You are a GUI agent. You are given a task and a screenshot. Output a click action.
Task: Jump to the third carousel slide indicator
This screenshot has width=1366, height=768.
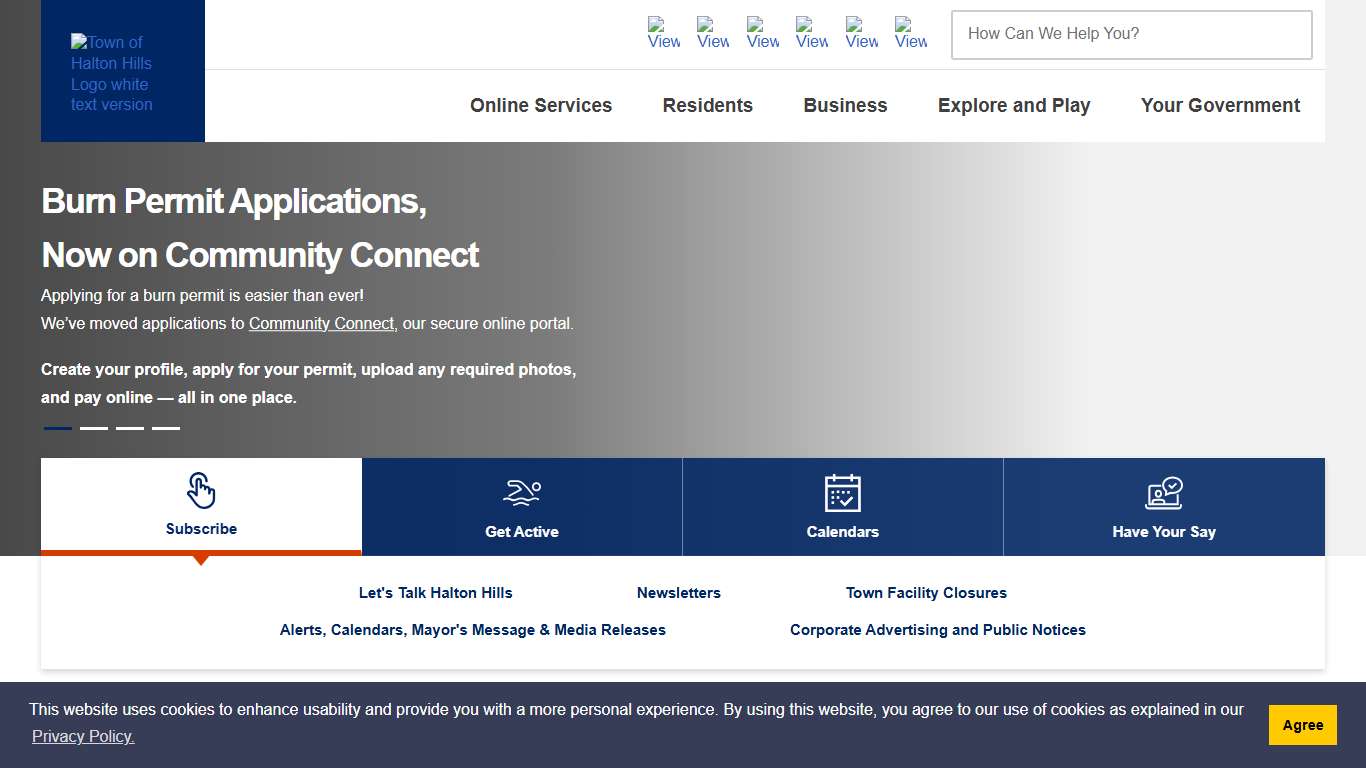pyautogui.click(x=130, y=428)
